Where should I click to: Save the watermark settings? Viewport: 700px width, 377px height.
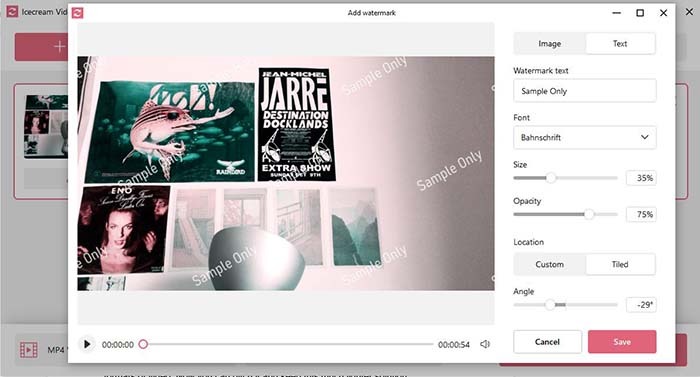click(x=622, y=342)
